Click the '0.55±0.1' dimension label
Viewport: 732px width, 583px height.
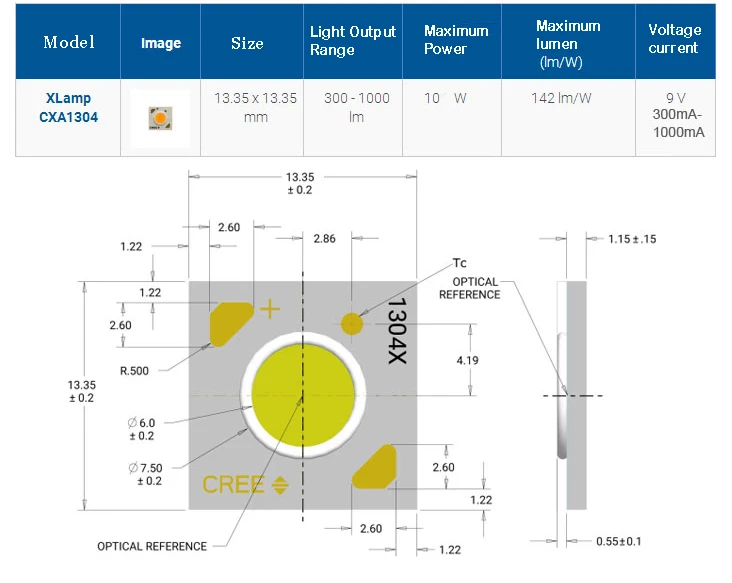click(619, 541)
